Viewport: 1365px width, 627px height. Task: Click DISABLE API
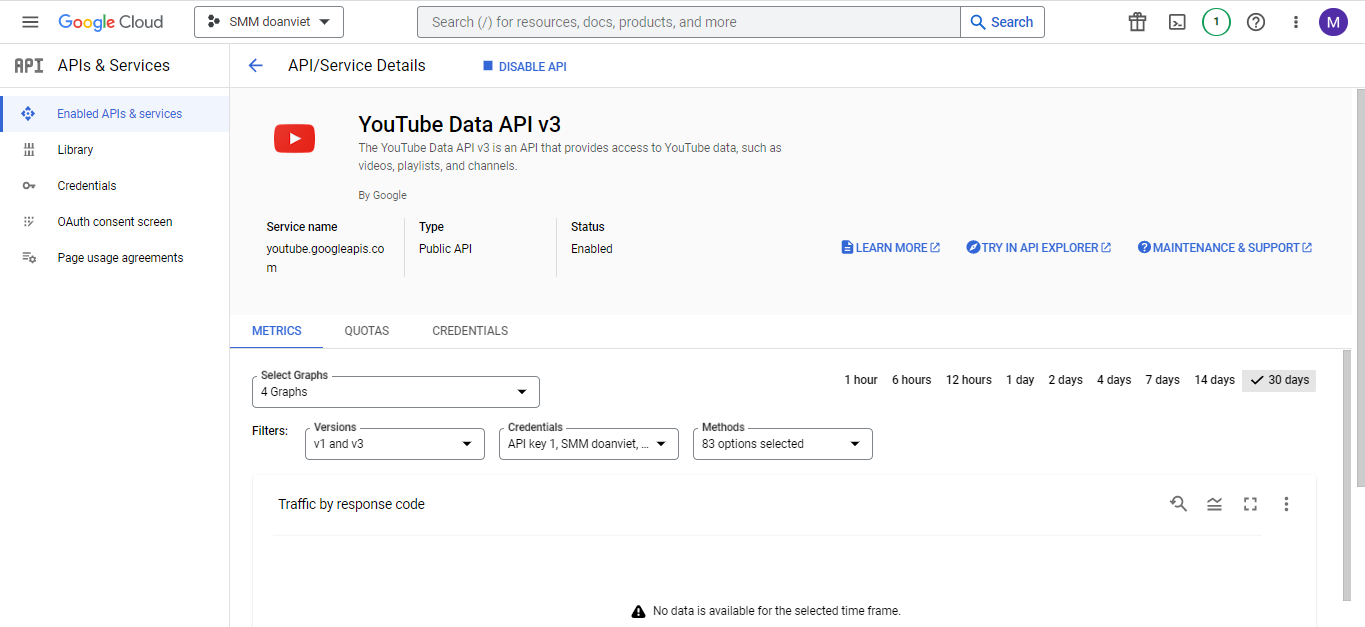(x=524, y=65)
